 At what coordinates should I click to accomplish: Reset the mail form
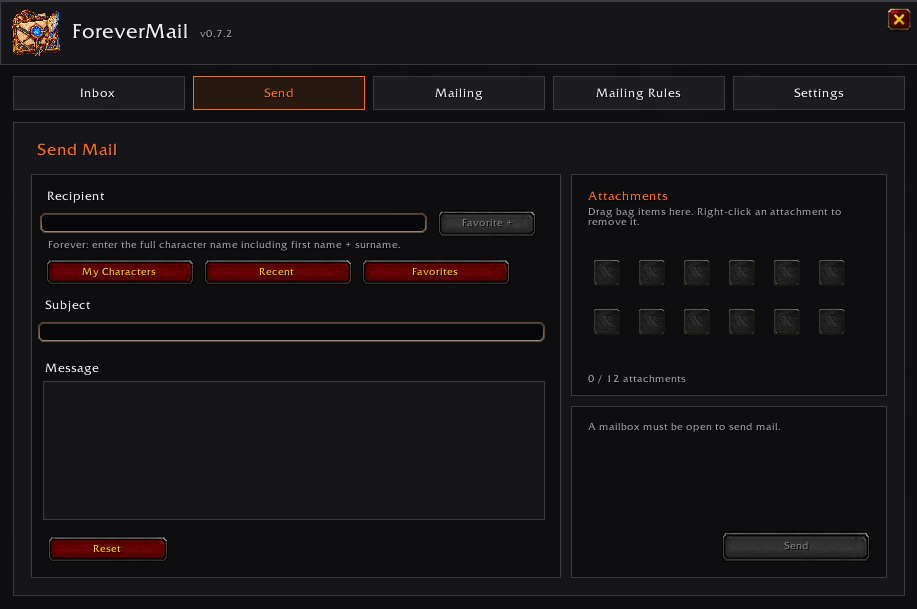[x=108, y=549]
